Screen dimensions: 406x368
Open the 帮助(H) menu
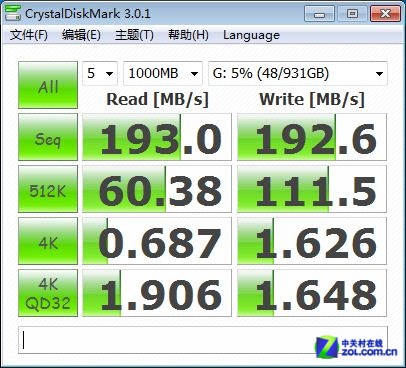(x=188, y=35)
